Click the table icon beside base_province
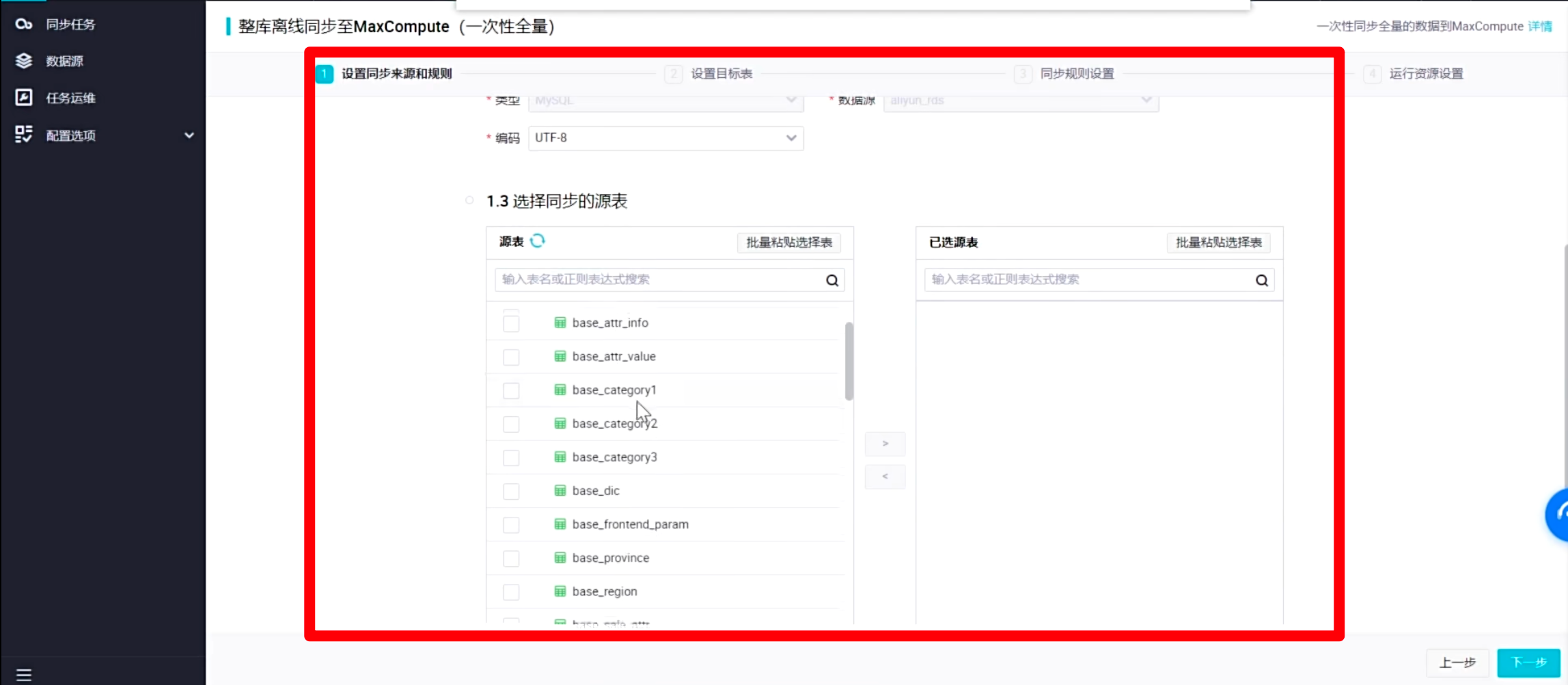 (560, 558)
